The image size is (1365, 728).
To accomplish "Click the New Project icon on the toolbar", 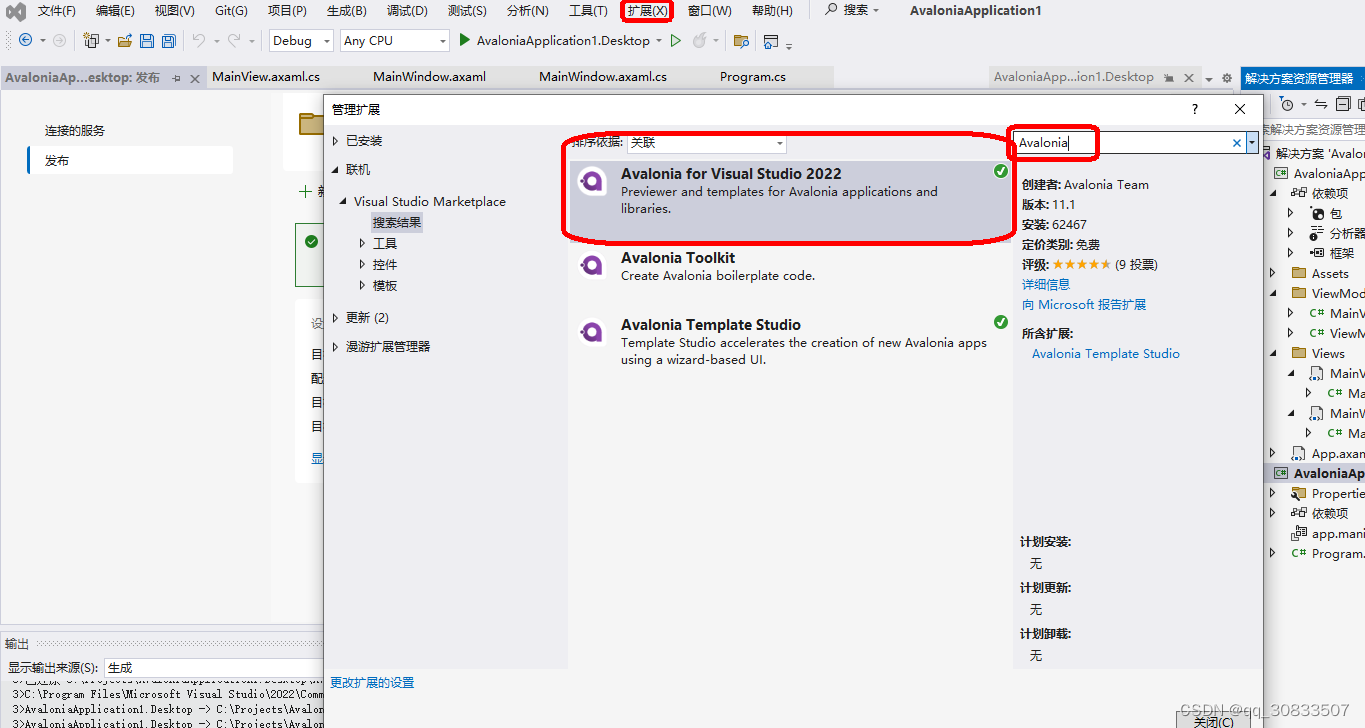I will pos(92,41).
